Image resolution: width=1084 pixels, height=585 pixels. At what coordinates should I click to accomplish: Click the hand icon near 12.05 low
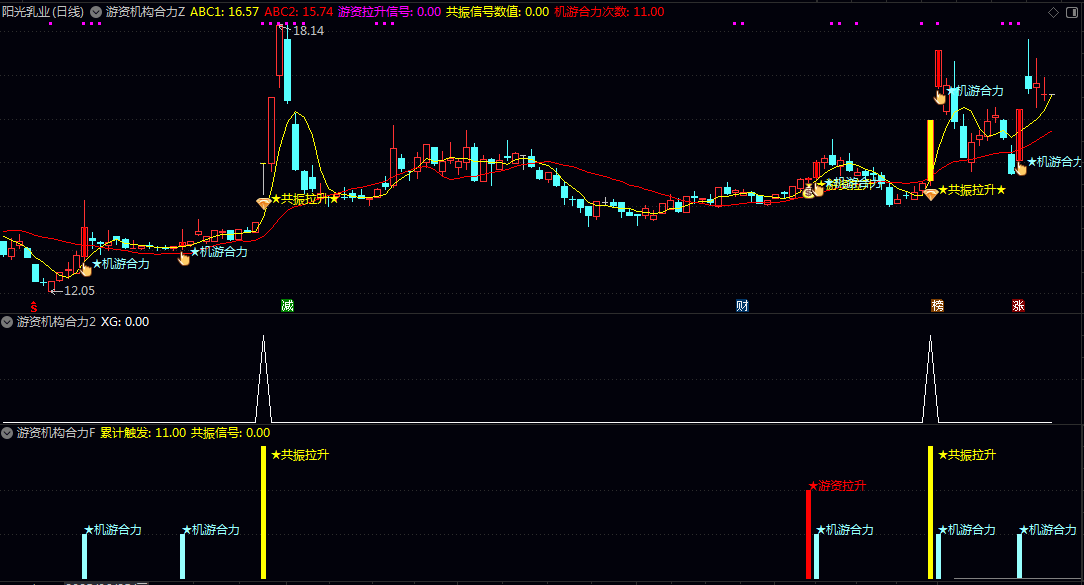tap(86, 269)
